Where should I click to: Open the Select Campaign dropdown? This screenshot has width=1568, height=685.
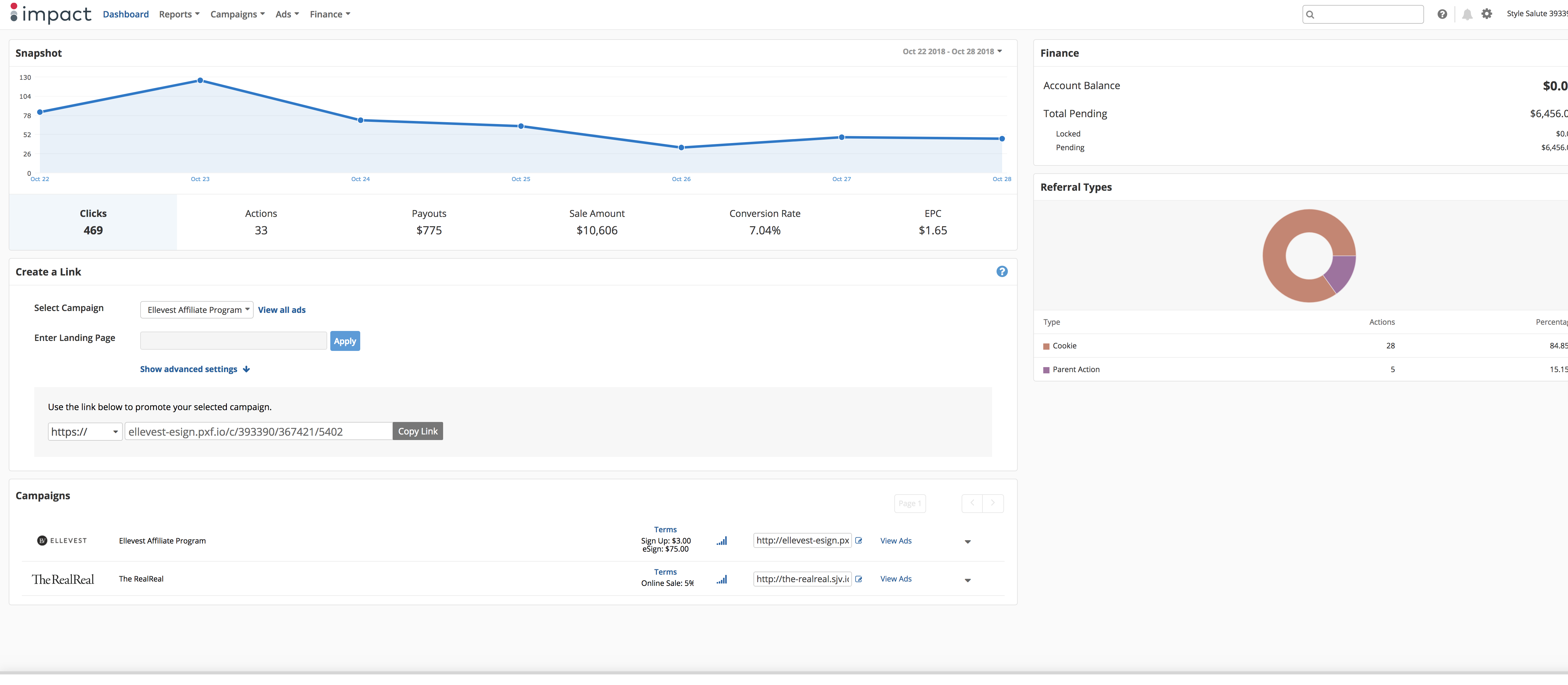197,310
